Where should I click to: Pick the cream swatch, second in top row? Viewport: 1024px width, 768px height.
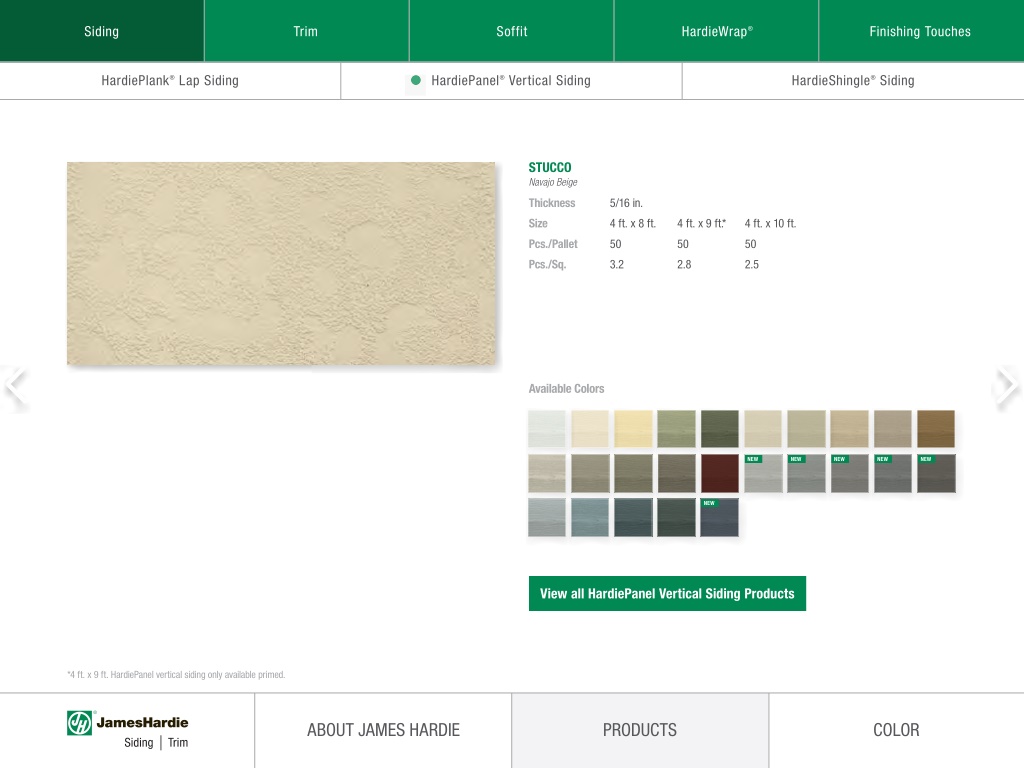click(590, 428)
